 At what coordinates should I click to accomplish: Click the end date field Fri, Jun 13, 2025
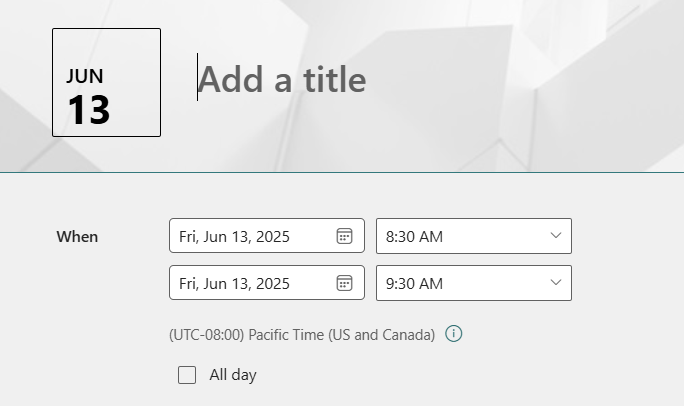tap(267, 283)
